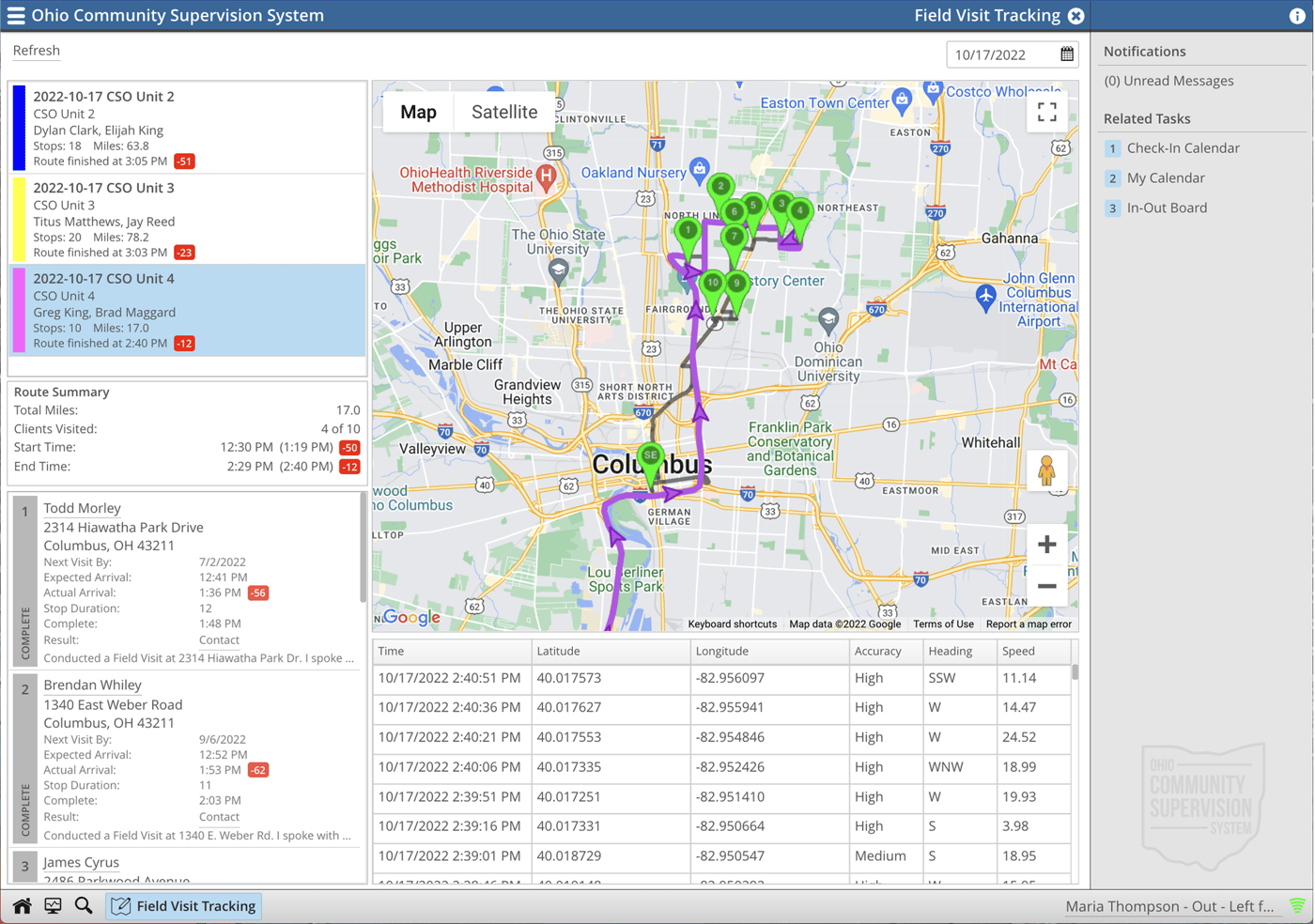The width and height of the screenshot is (1315, 924).
Task: Toggle map fullscreen view
Action: point(1046,112)
